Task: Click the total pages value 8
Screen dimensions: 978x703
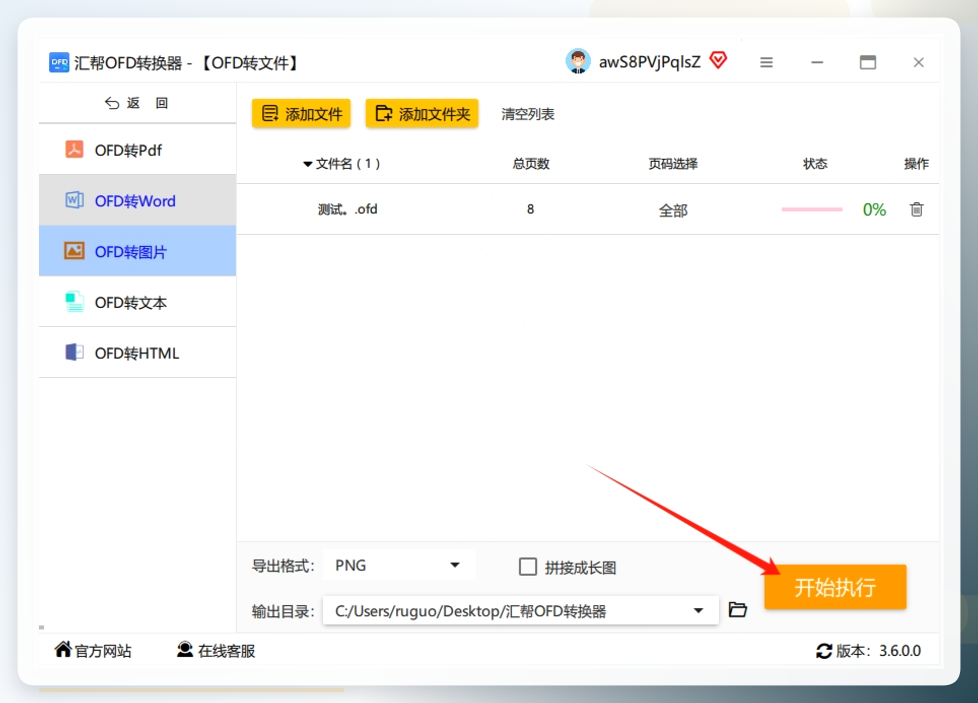Action: [530, 209]
